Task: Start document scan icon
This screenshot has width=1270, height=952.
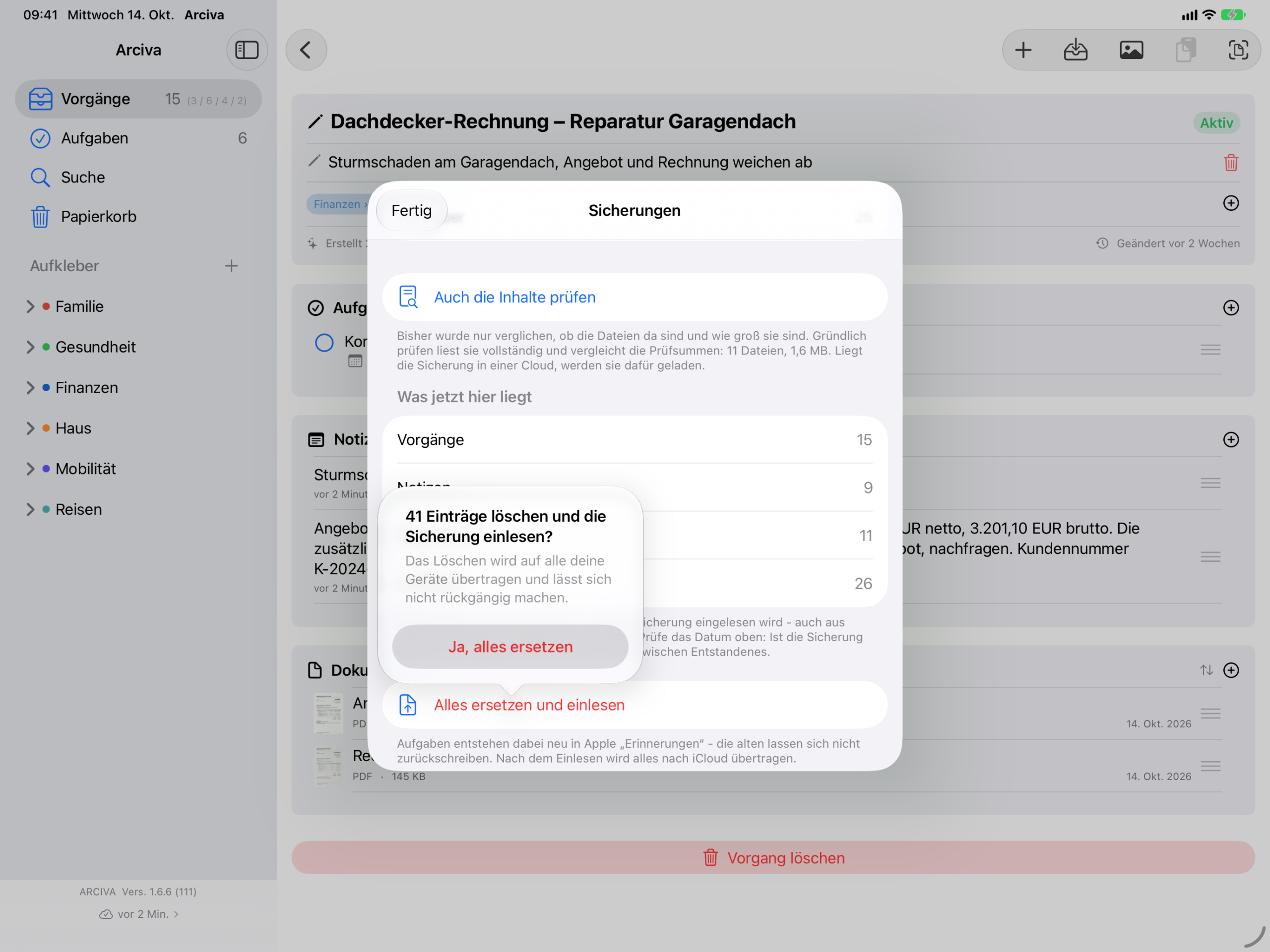Action: point(1238,50)
